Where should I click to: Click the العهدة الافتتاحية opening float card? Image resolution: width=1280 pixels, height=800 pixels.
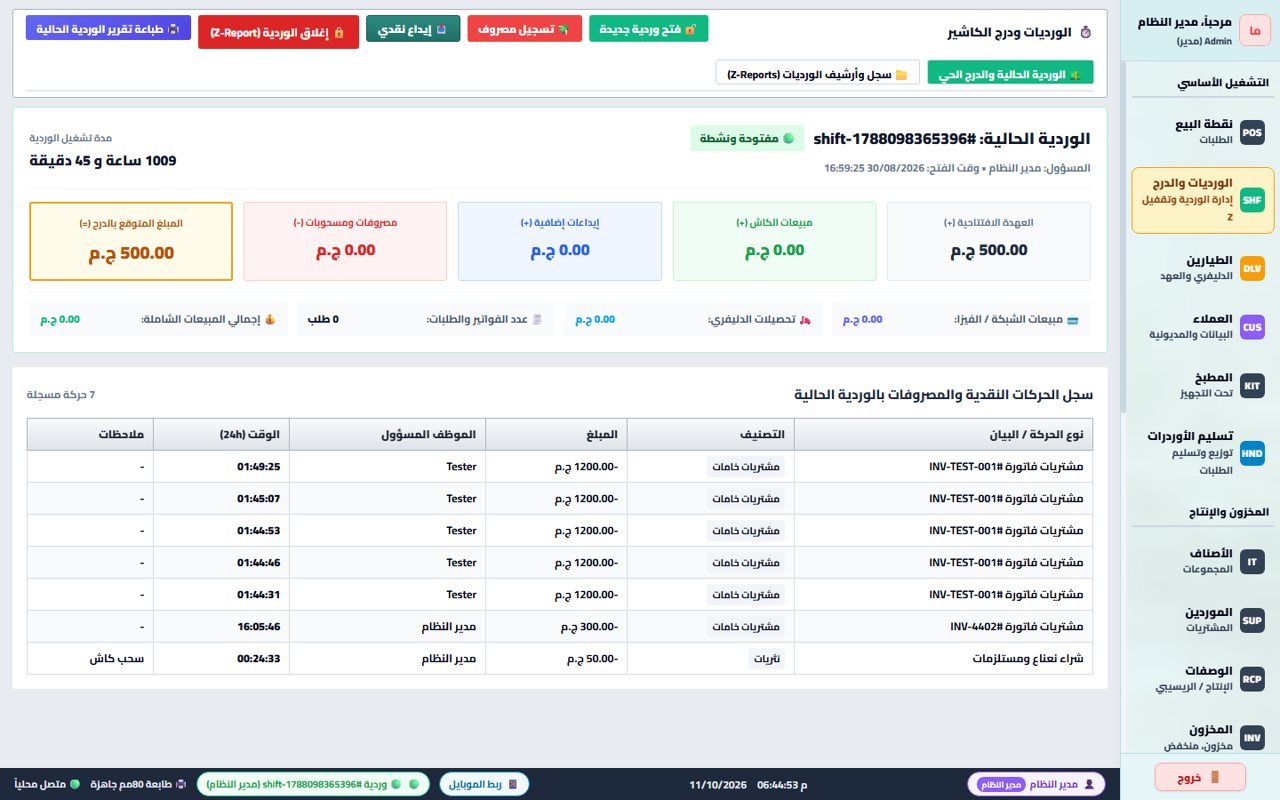[989, 241]
